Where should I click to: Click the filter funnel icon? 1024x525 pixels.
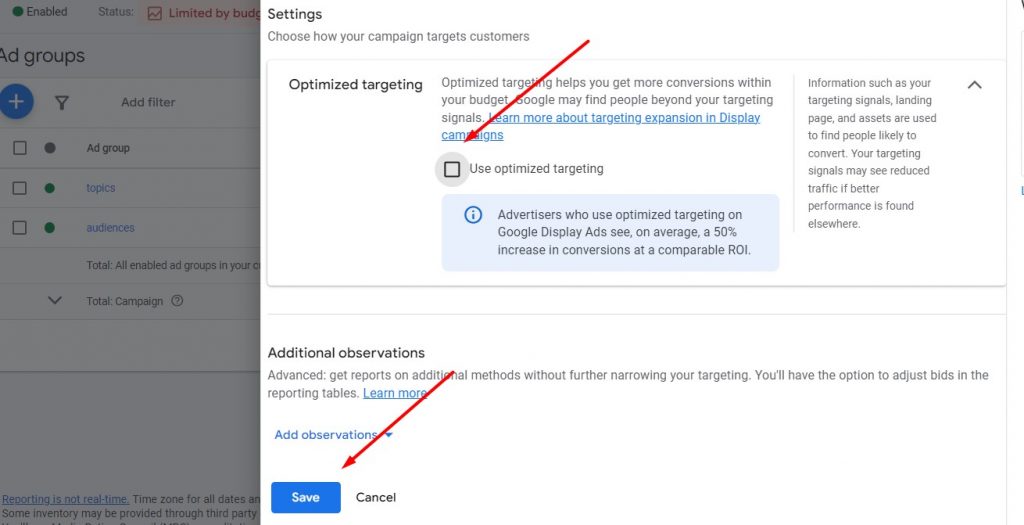(61, 102)
